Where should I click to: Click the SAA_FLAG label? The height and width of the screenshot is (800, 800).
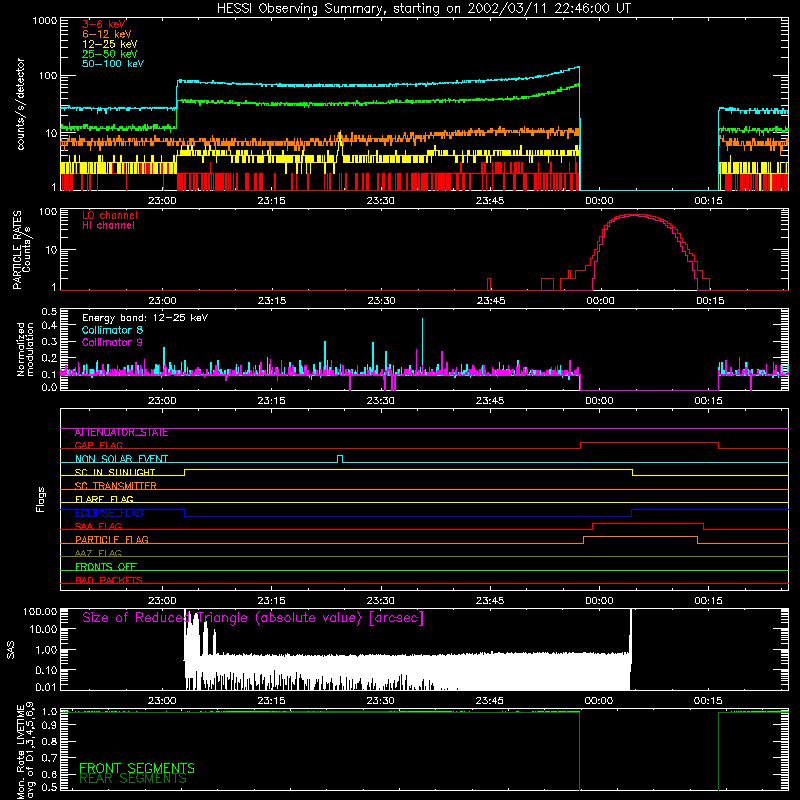[x=98, y=526]
